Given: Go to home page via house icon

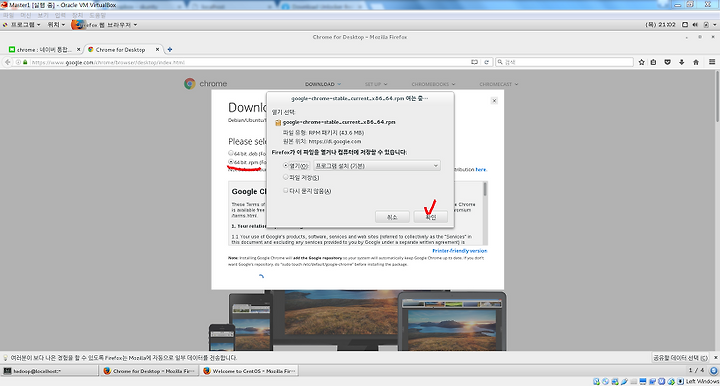Looking at the screenshot, I should (696, 62).
